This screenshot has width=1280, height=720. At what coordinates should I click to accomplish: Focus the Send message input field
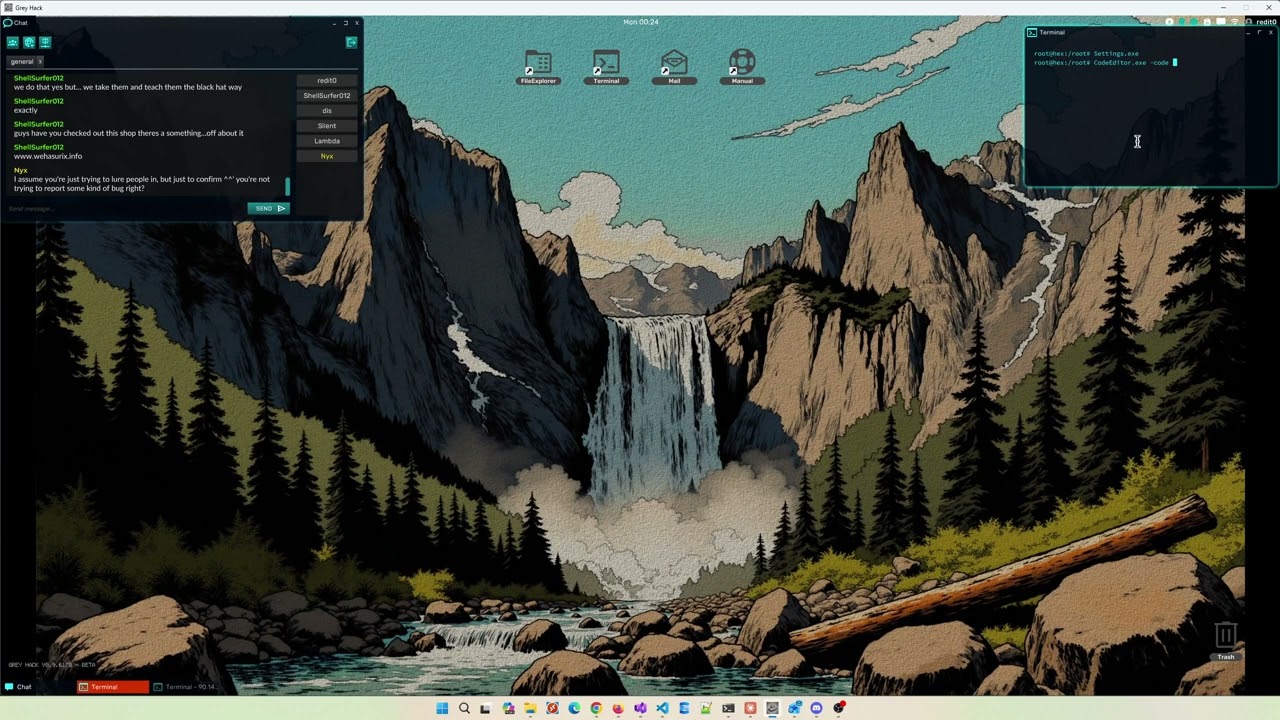click(x=125, y=208)
